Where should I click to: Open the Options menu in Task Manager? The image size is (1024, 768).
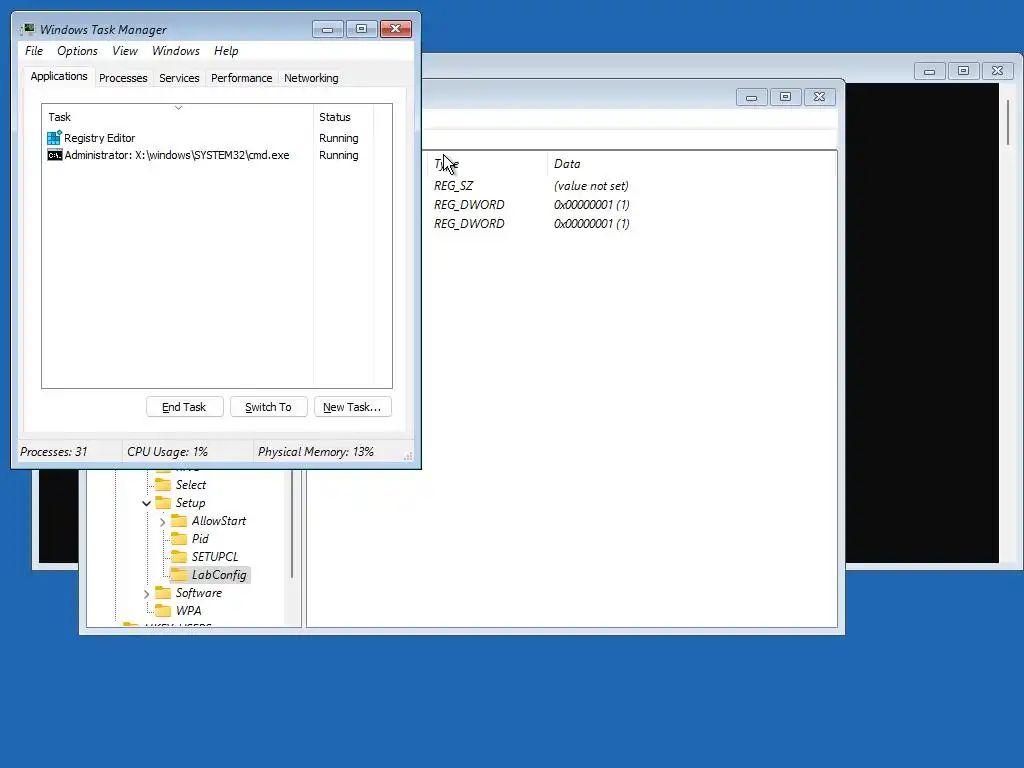click(77, 51)
